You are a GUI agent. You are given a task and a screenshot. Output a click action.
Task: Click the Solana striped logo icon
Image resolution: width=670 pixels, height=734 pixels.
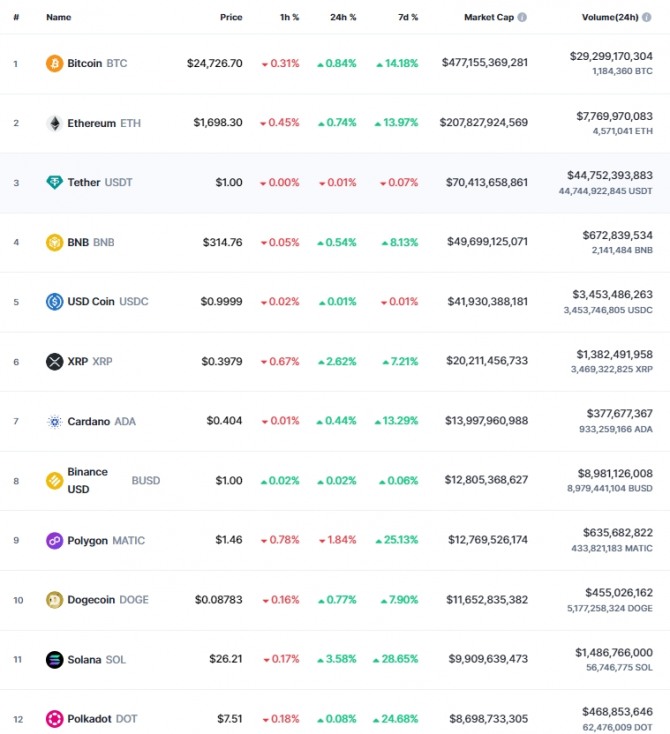(x=54, y=660)
